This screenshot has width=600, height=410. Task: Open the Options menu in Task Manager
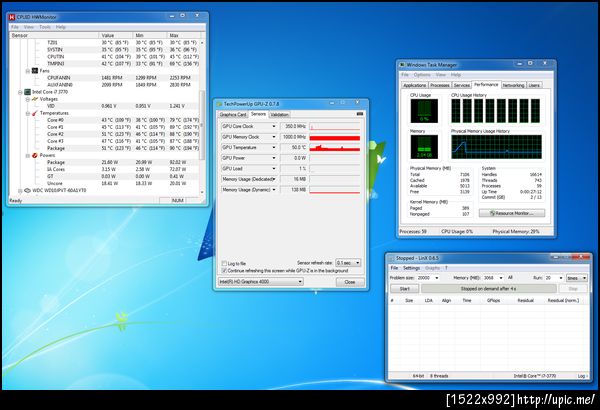coord(422,75)
